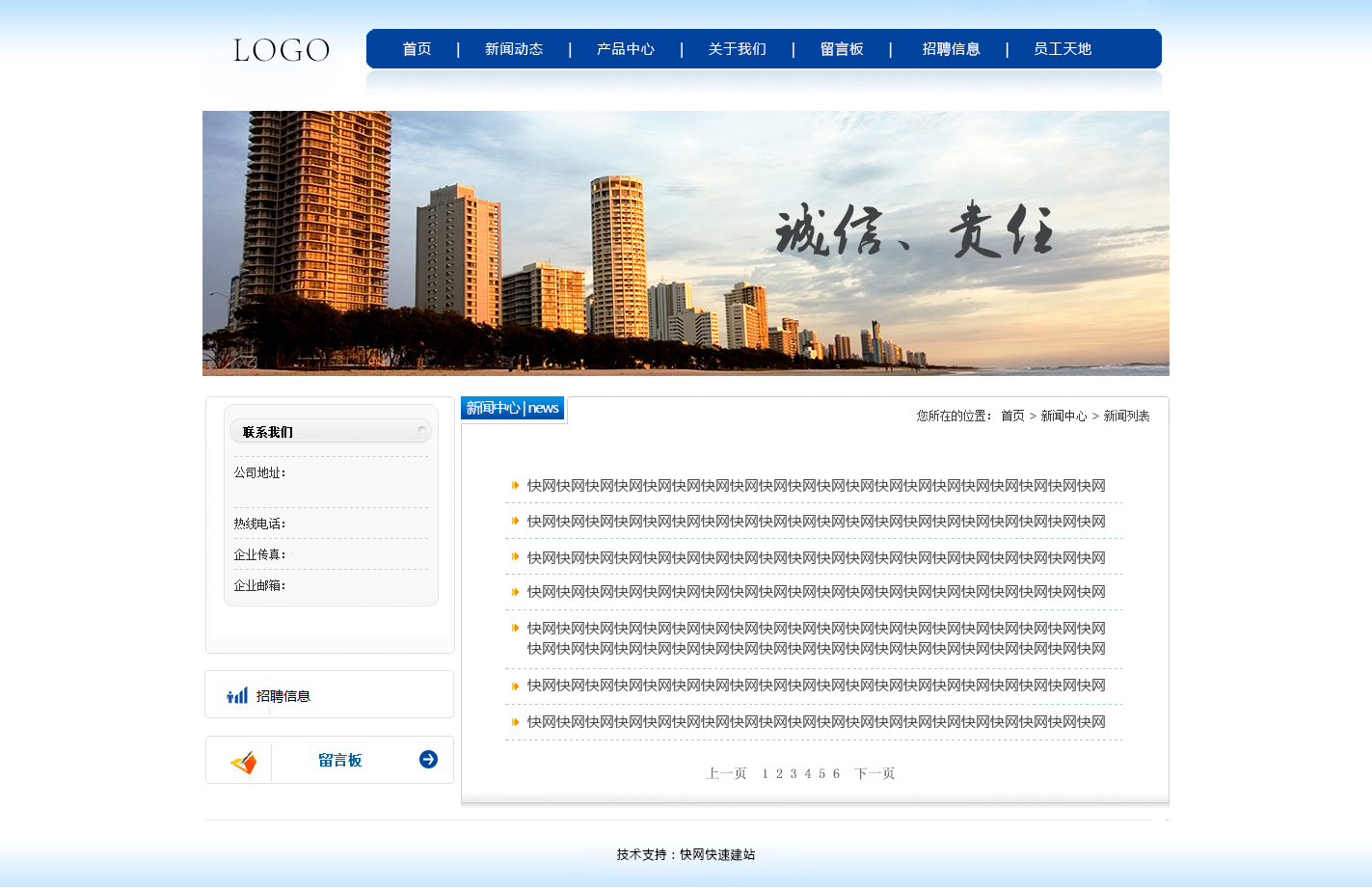Click the bar chart icon beside 招聘信息
This screenshot has height=888, width=1372.
pos(237,695)
